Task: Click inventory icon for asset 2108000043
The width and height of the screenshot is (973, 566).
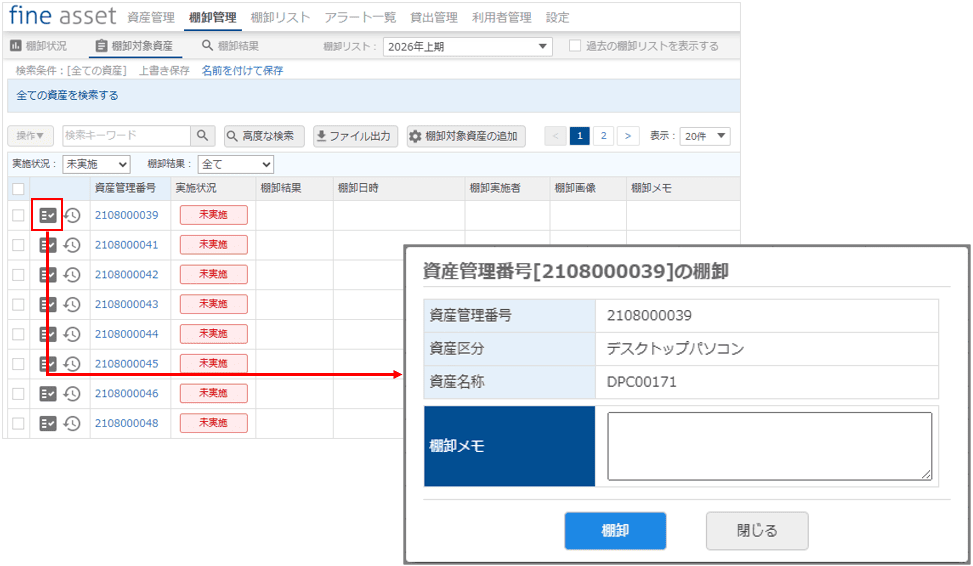Action: pyautogui.click(x=48, y=305)
